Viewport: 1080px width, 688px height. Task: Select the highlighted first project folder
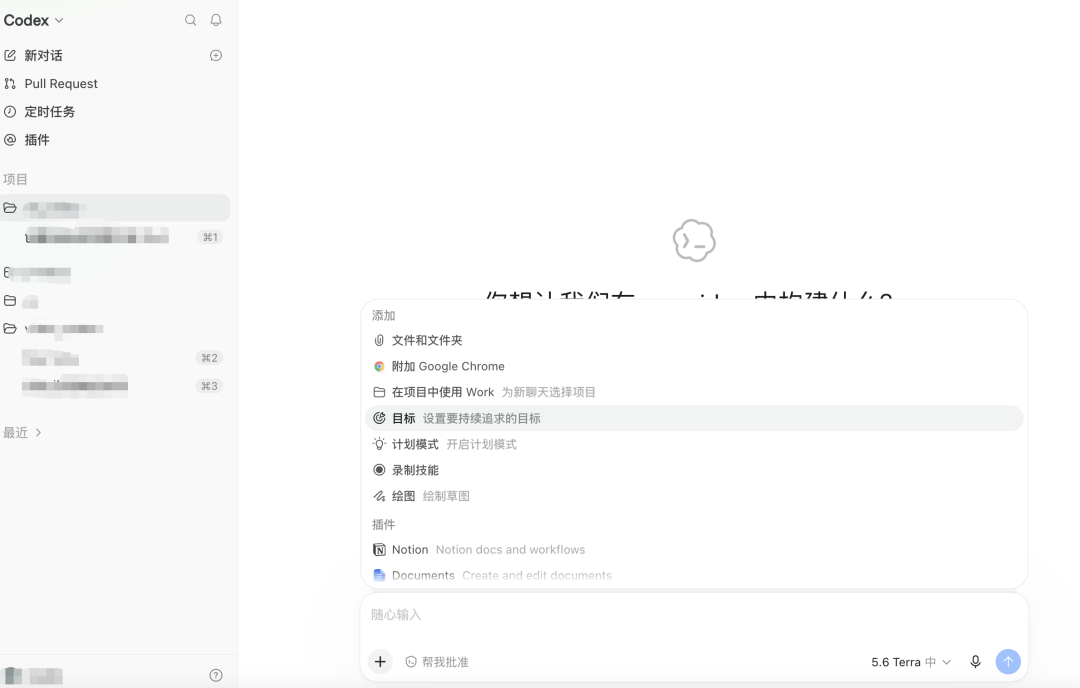click(x=116, y=207)
